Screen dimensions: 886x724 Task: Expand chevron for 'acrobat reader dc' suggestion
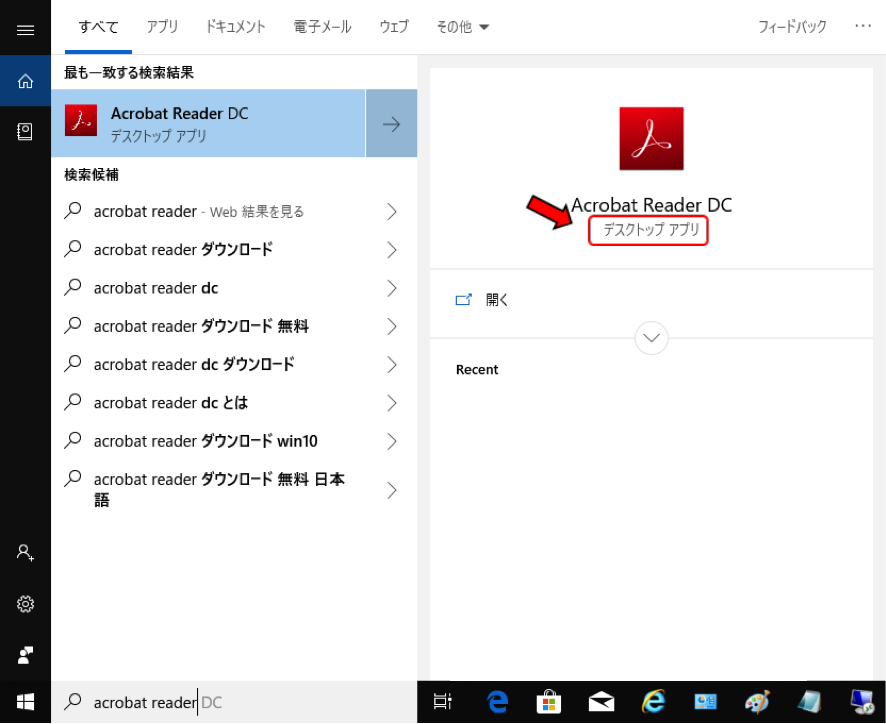pos(392,289)
